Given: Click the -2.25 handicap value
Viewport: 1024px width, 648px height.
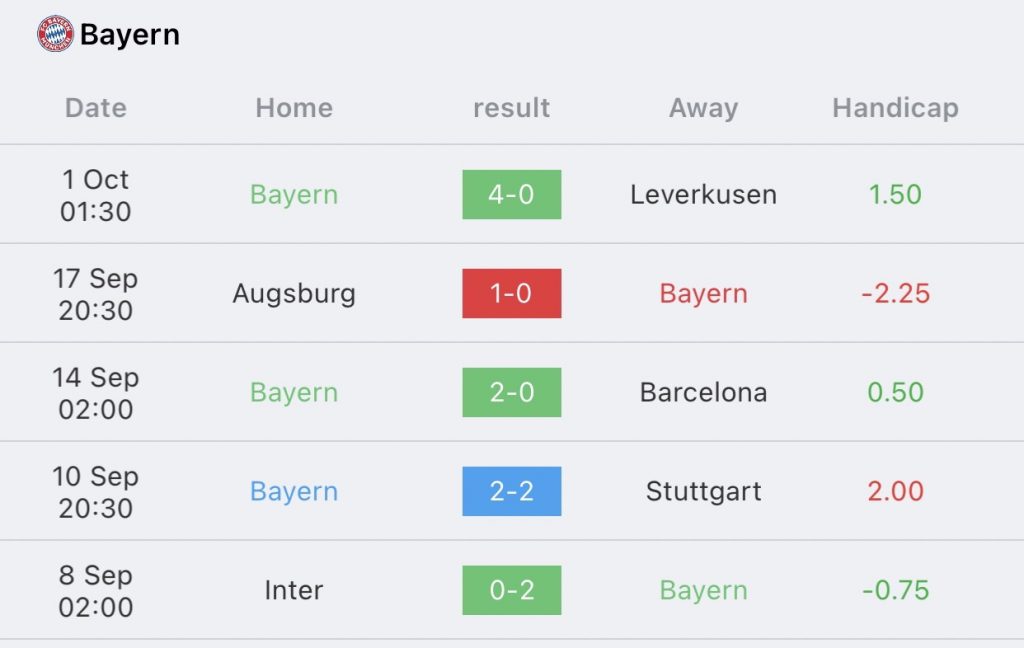Looking at the screenshot, I should point(895,293).
